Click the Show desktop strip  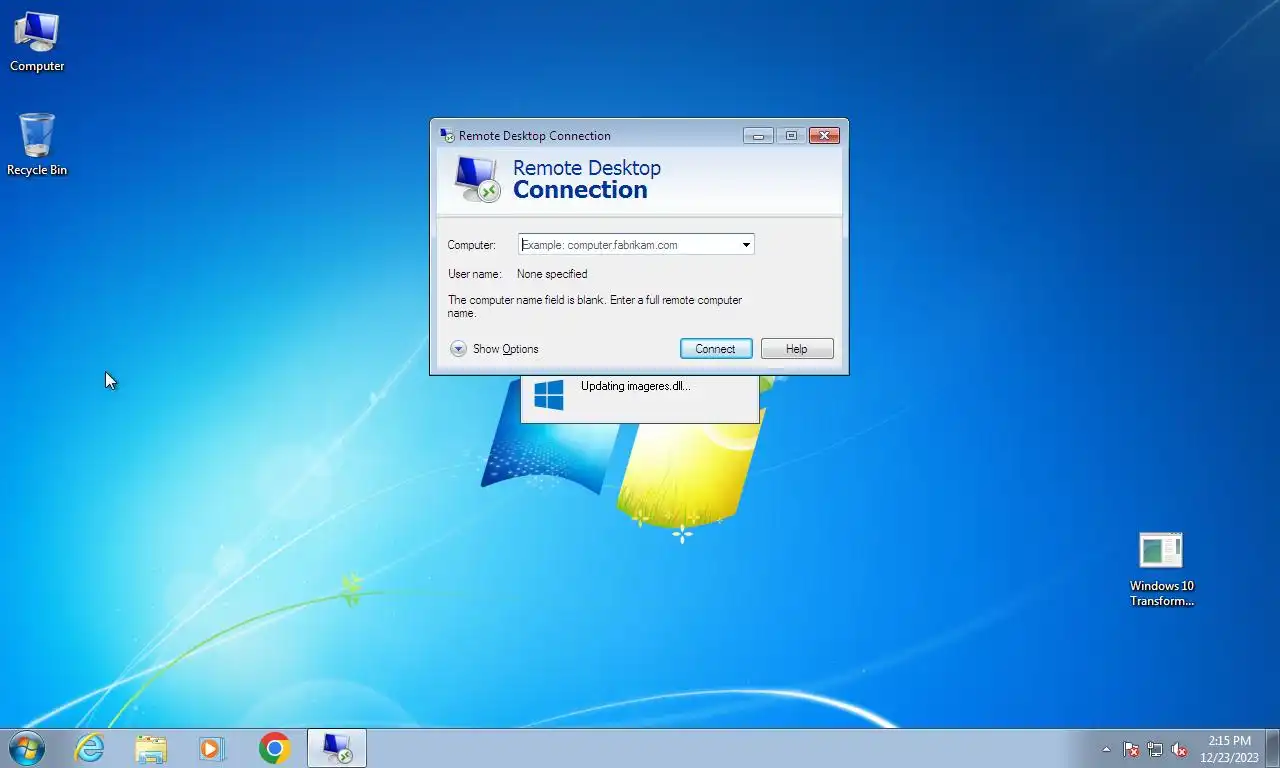coord(1272,748)
